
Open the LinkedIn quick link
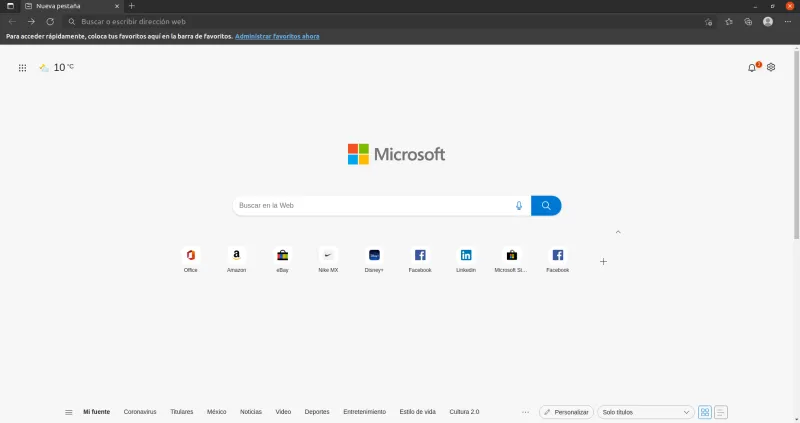pyautogui.click(x=466, y=260)
